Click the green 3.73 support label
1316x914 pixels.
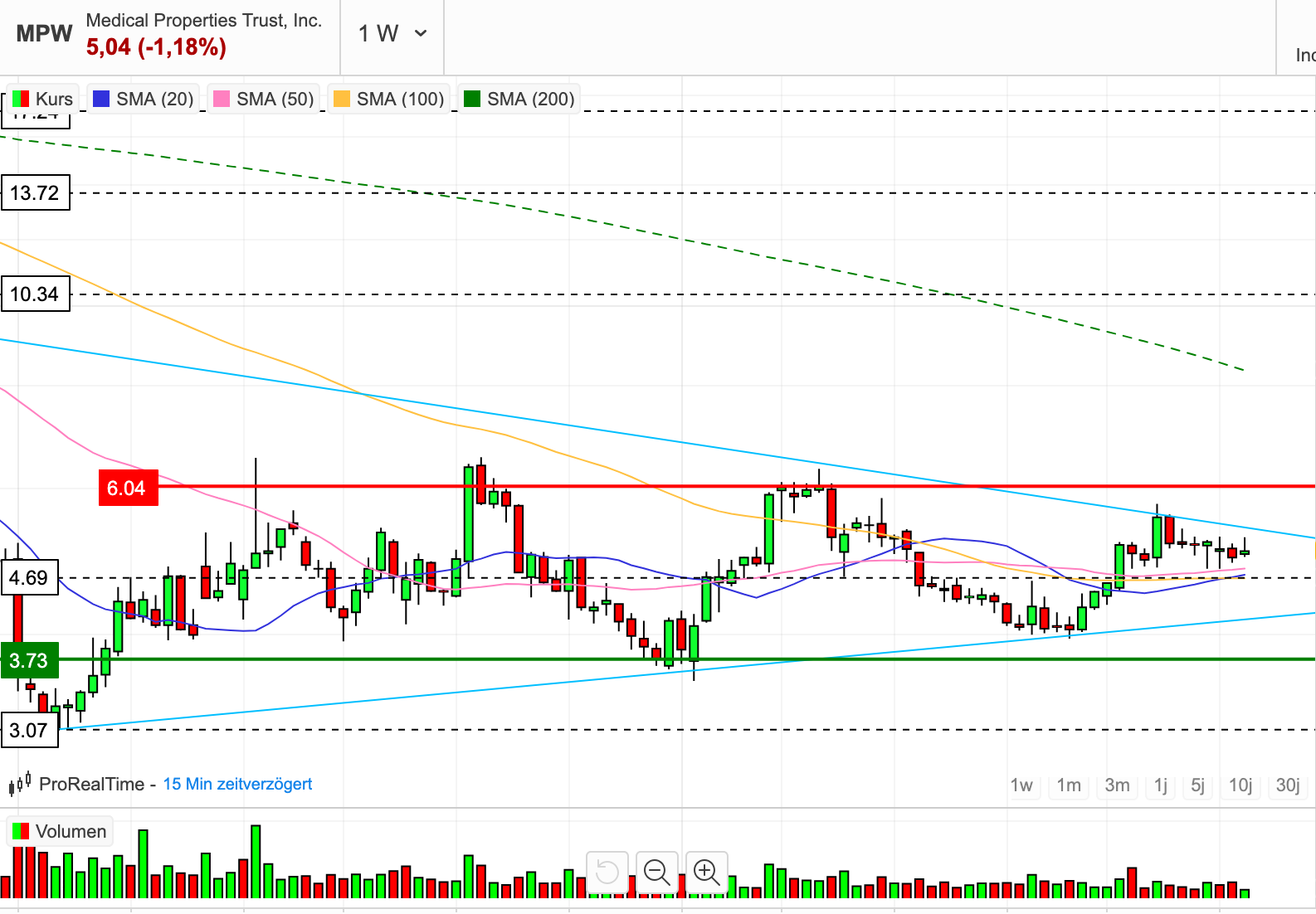[30, 661]
